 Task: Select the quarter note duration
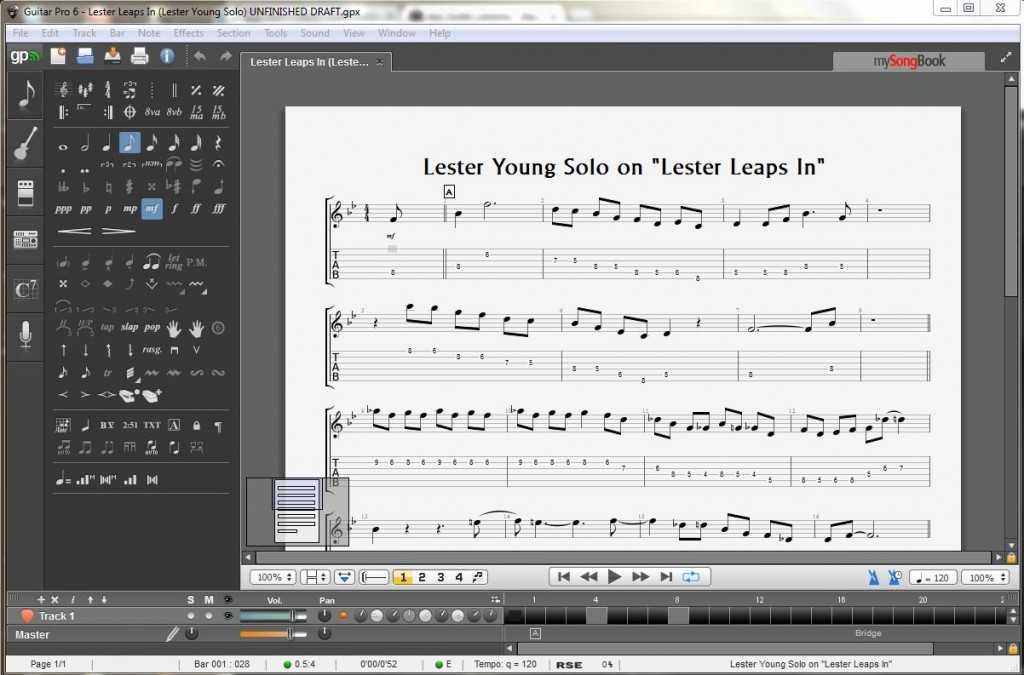click(x=107, y=143)
